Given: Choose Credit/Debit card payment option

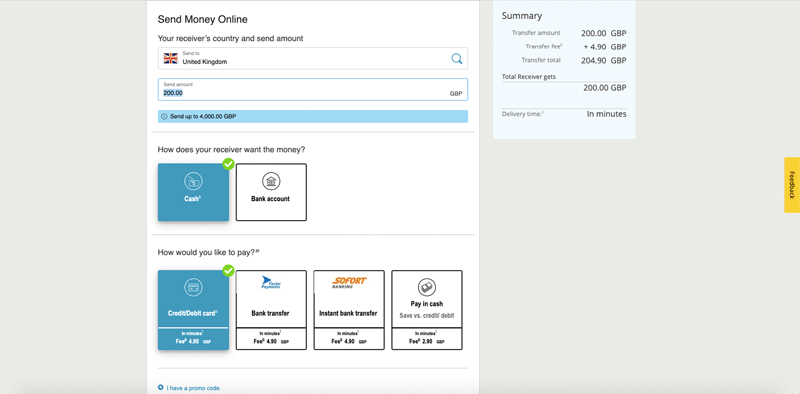Looking at the screenshot, I should pos(193,310).
